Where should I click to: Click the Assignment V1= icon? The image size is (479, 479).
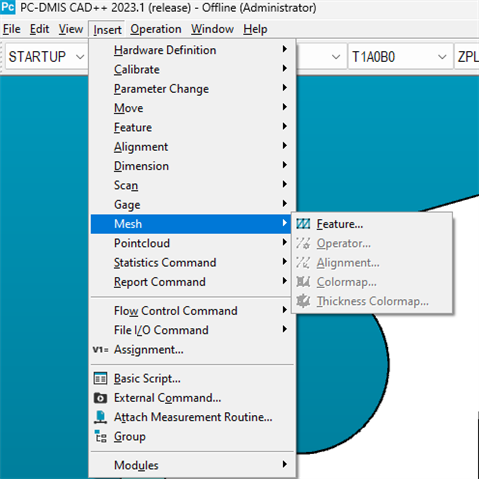[100, 350]
